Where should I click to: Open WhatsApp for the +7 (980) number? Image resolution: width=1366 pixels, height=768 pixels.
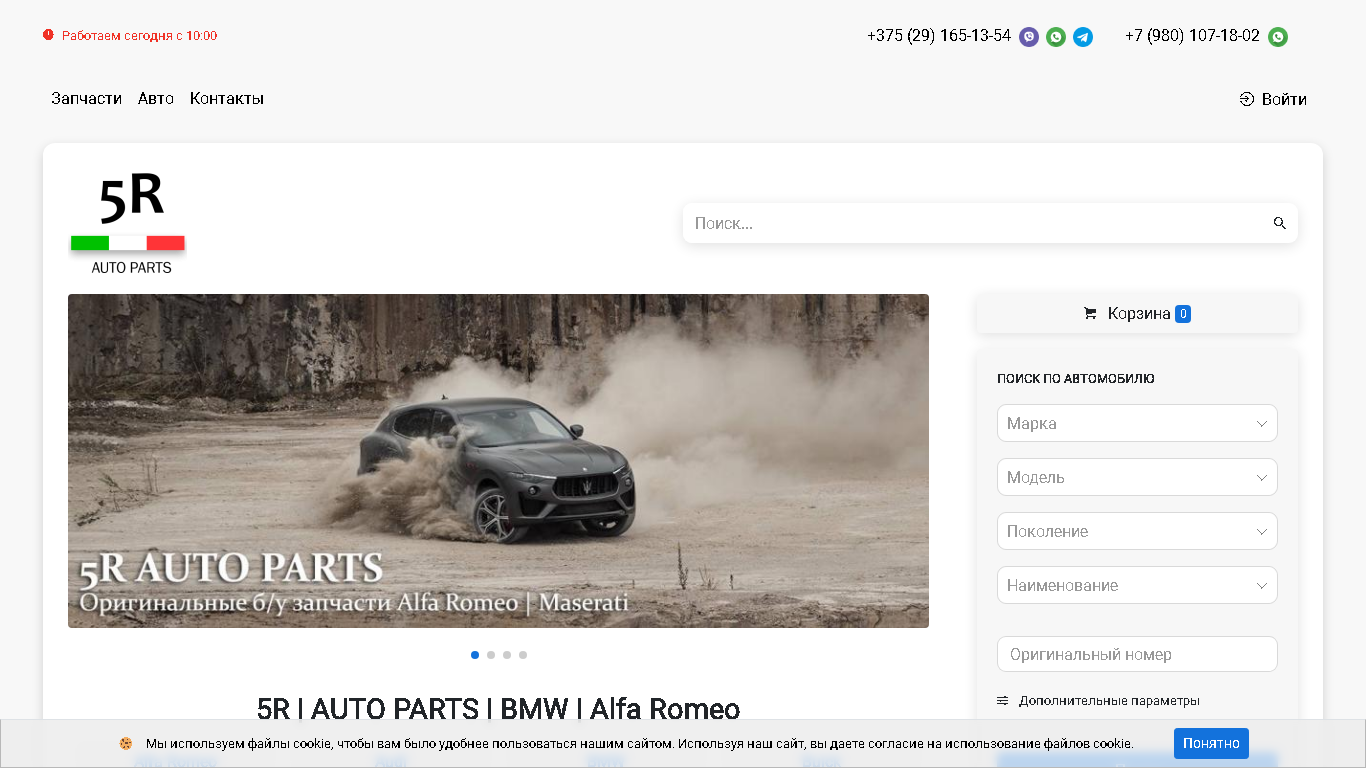click(1278, 37)
